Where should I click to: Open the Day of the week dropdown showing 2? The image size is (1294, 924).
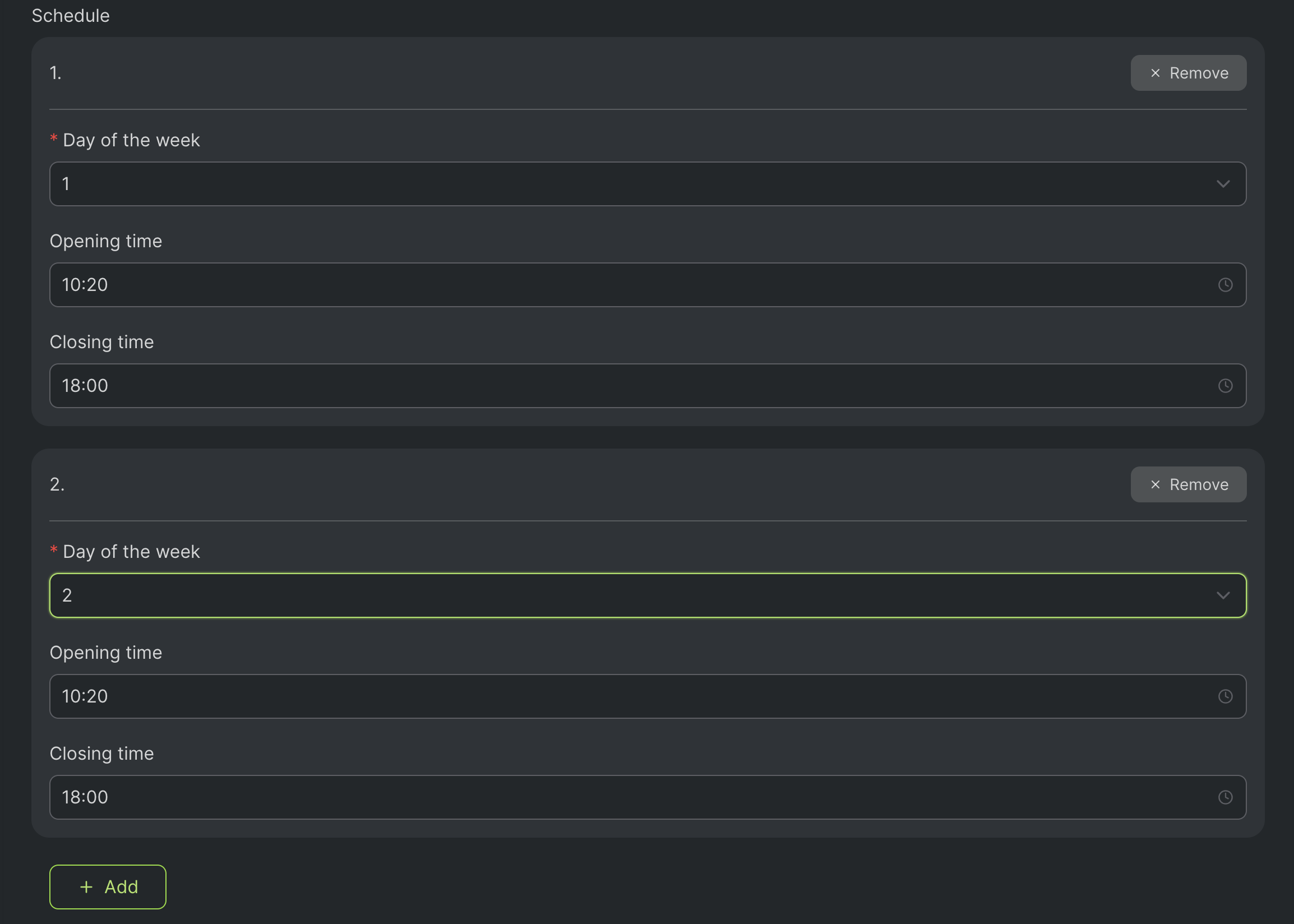(626, 595)
